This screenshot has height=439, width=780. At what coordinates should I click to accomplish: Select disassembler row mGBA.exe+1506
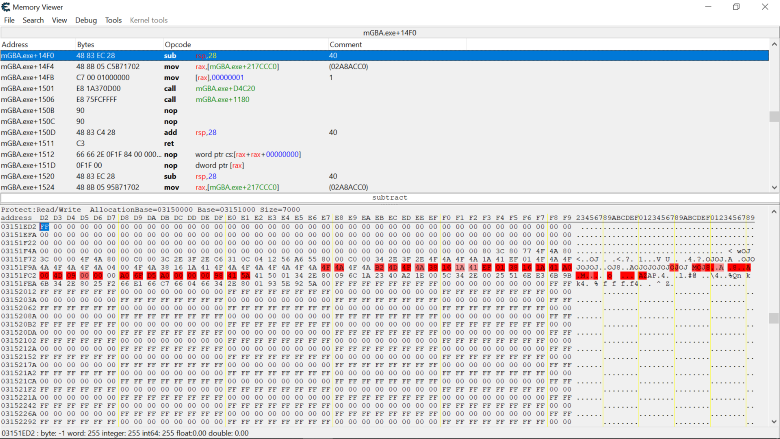click(x=385, y=99)
